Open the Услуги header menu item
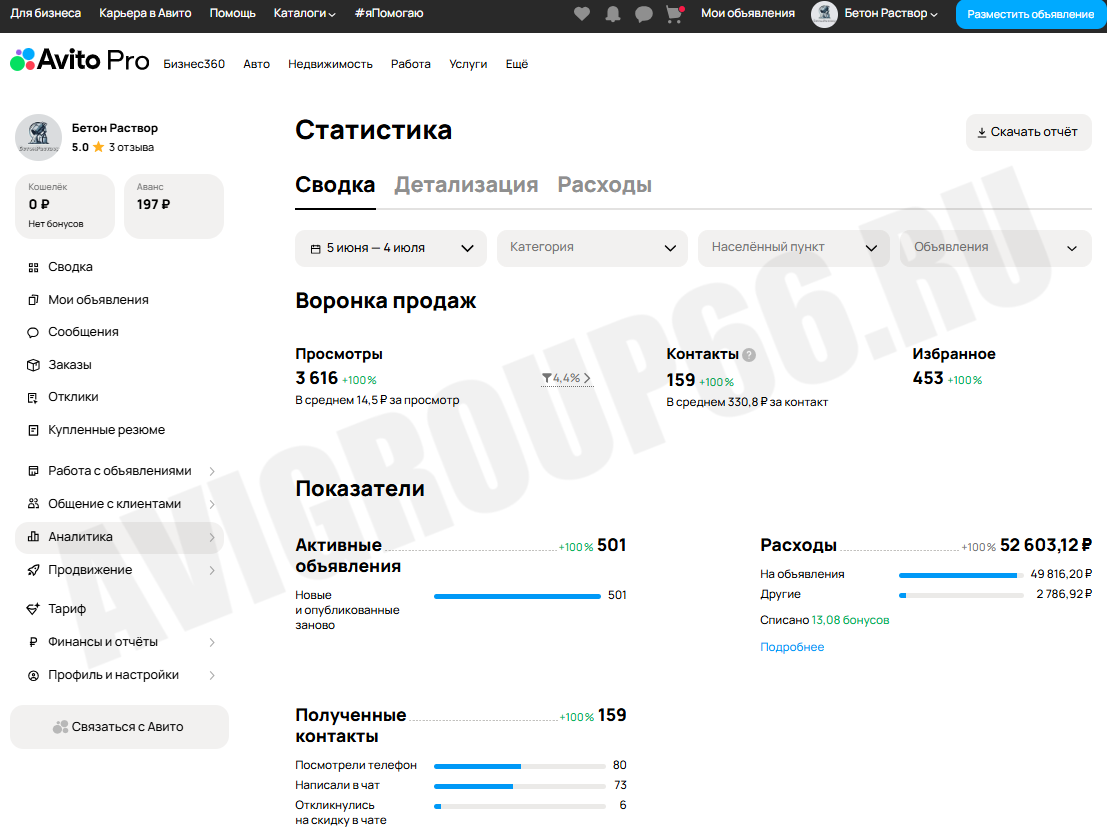Viewport: 1107px width, 833px height. click(x=468, y=64)
